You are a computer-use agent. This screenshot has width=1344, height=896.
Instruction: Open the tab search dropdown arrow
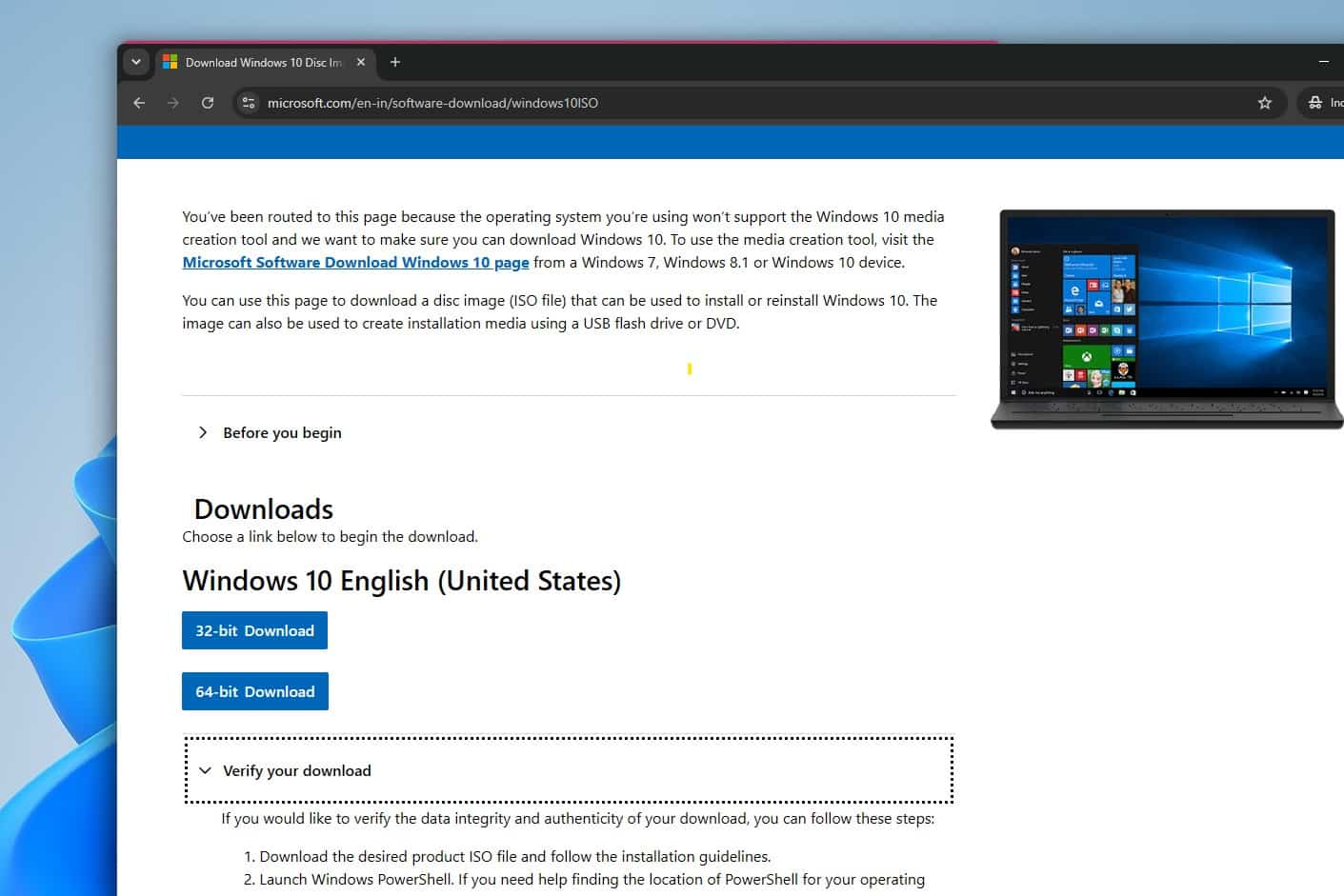pos(136,62)
